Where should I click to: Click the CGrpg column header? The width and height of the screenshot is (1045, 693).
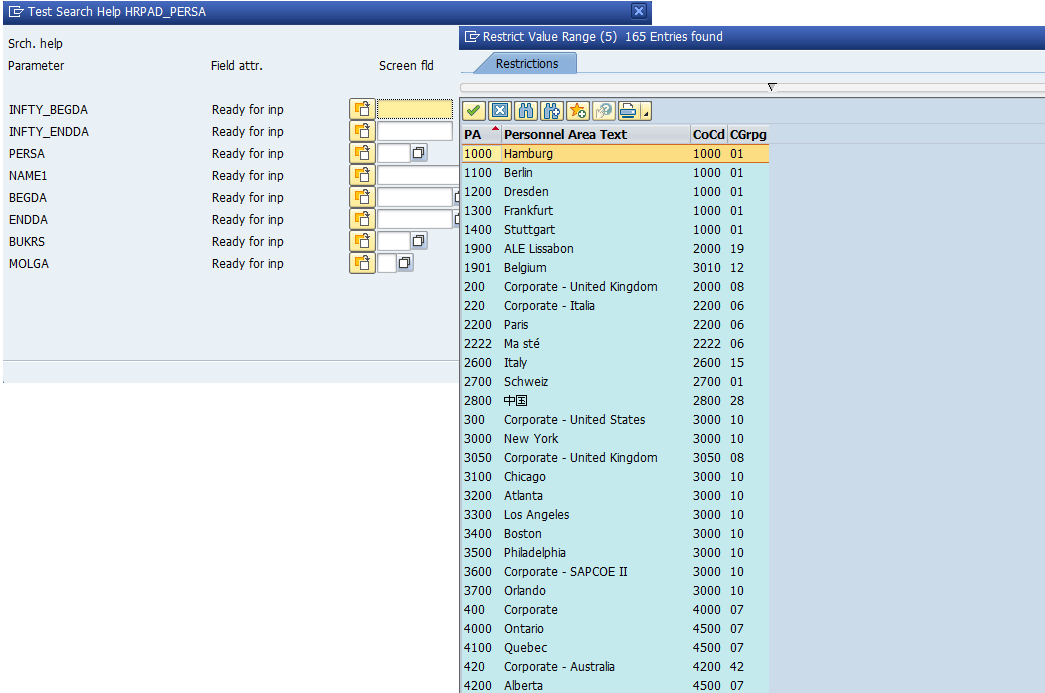click(748, 135)
